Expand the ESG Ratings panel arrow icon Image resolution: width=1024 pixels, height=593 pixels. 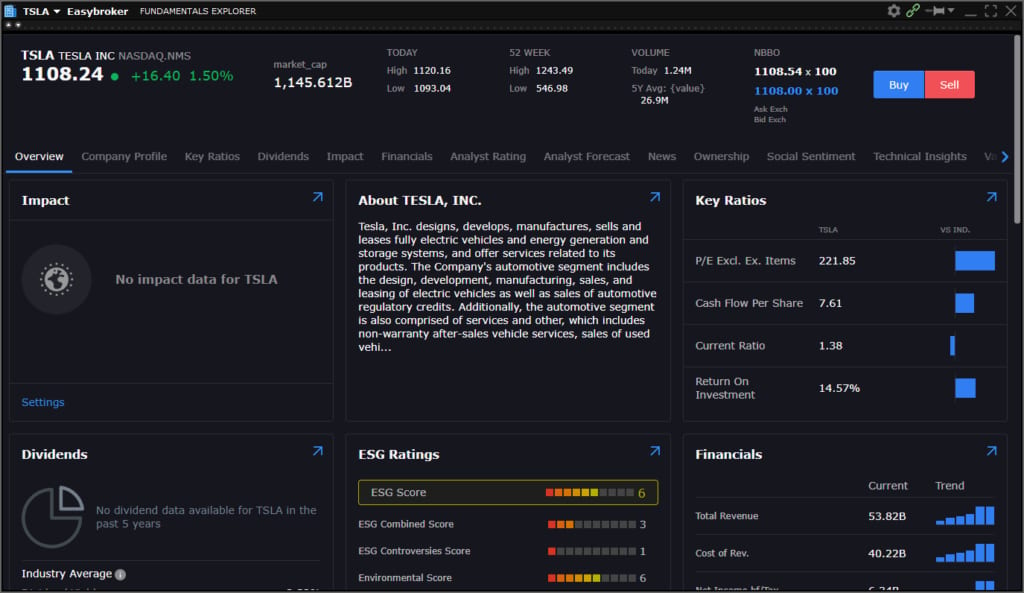[x=655, y=451]
